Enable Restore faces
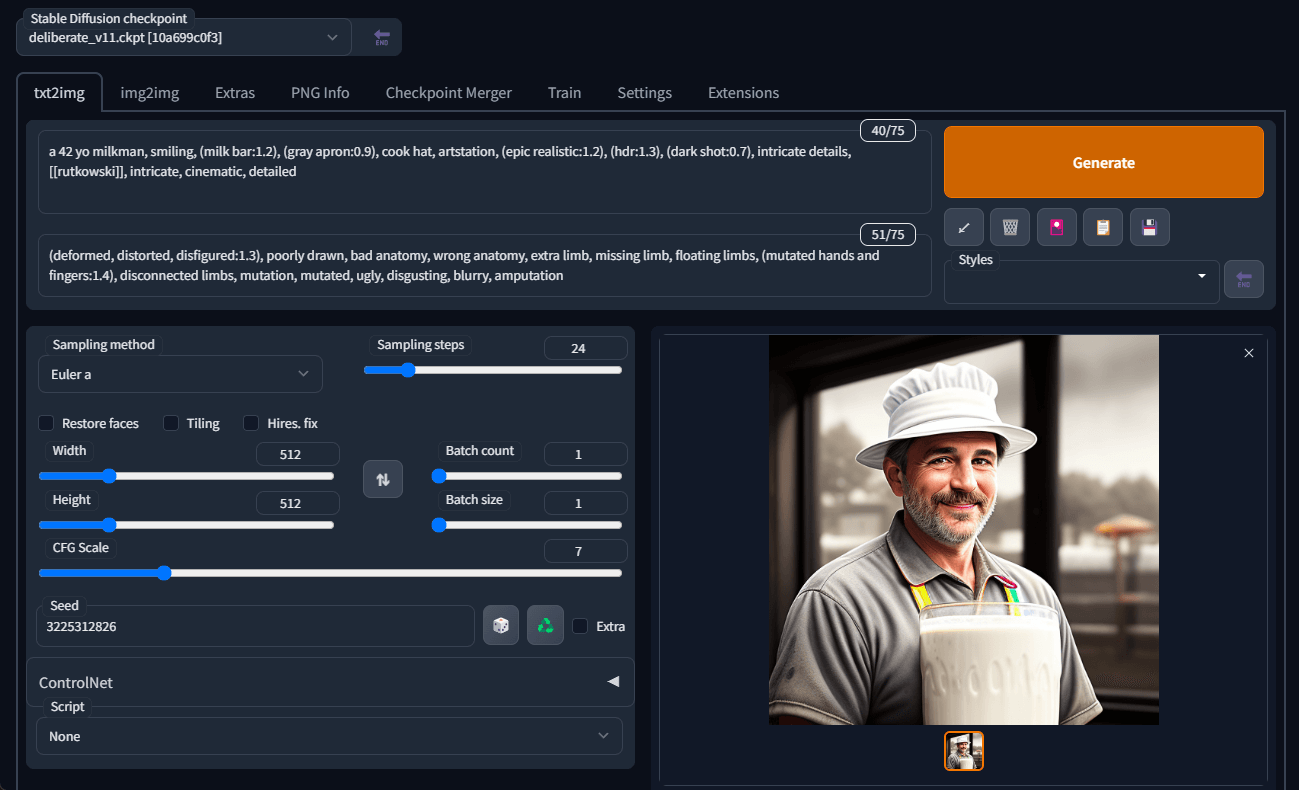This screenshot has width=1299, height=790. click(x=47, y=423)
